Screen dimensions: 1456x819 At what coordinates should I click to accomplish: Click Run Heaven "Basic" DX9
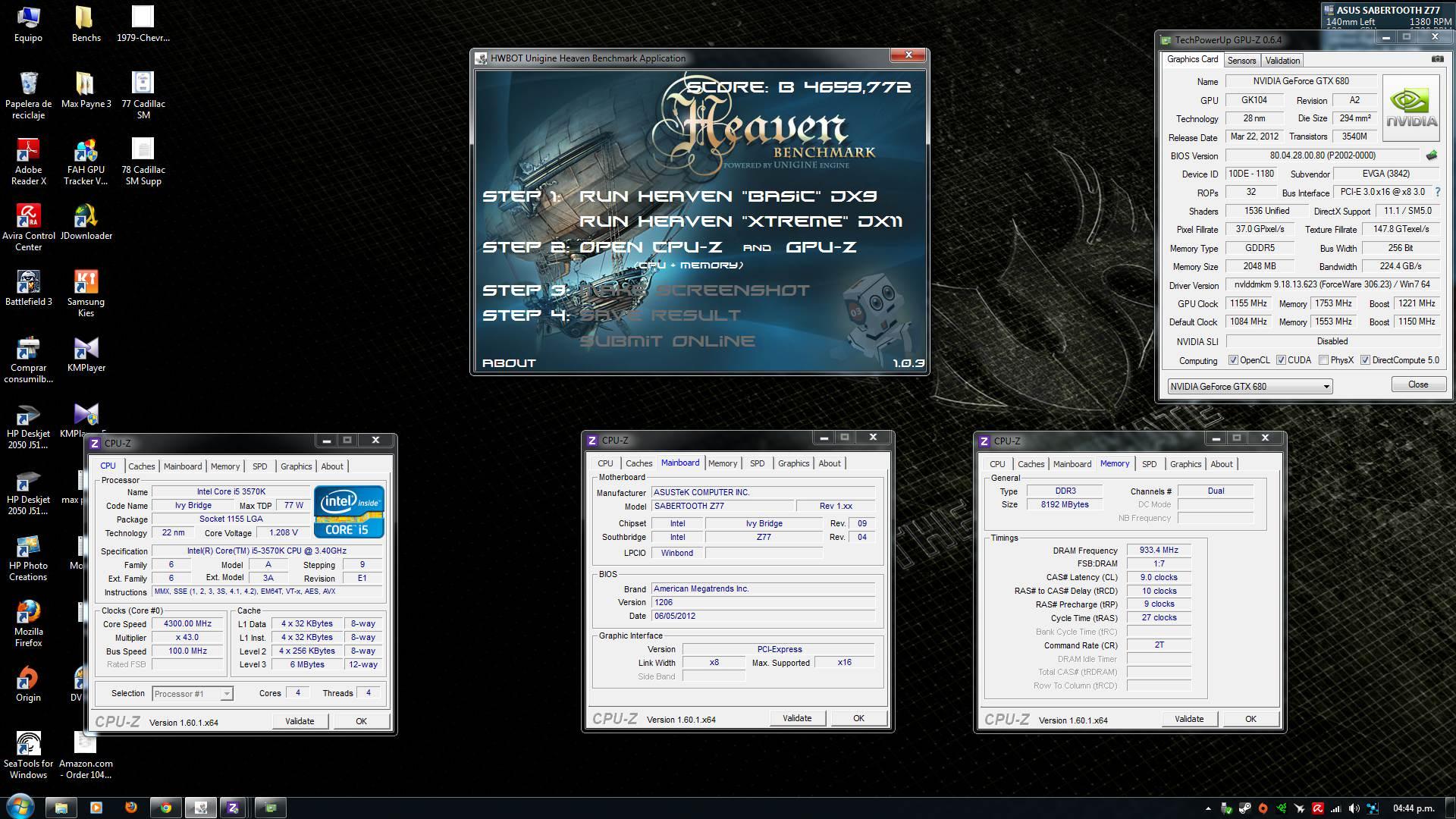728,196
